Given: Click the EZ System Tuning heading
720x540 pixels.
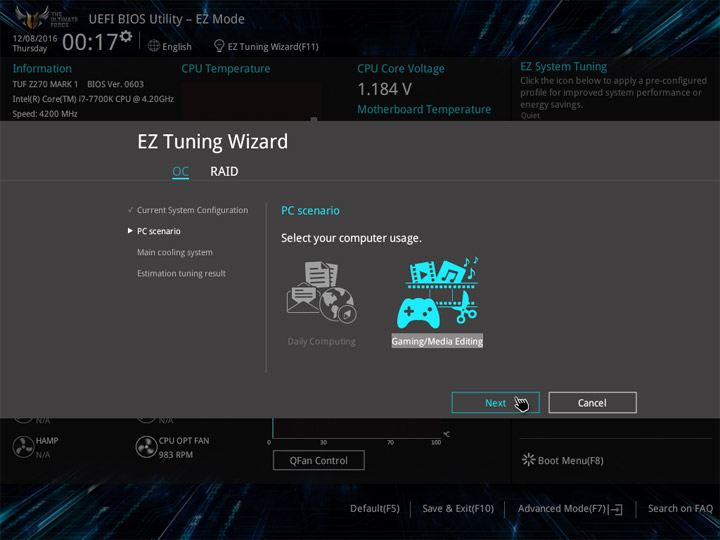Looking at the screenshot, I should click(x=563, y=67).
